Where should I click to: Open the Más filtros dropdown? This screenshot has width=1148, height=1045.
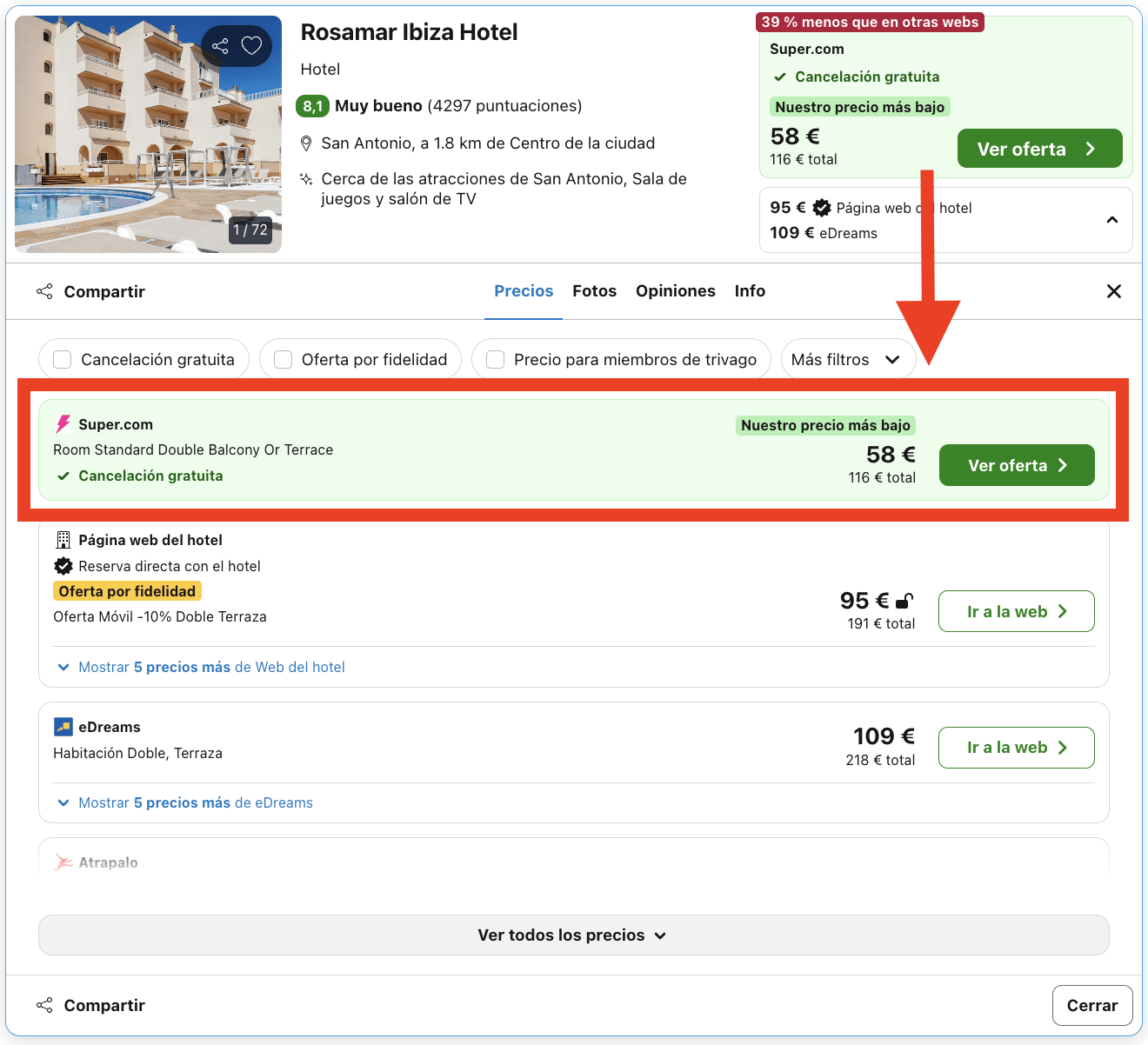click(x=847, y=360)
